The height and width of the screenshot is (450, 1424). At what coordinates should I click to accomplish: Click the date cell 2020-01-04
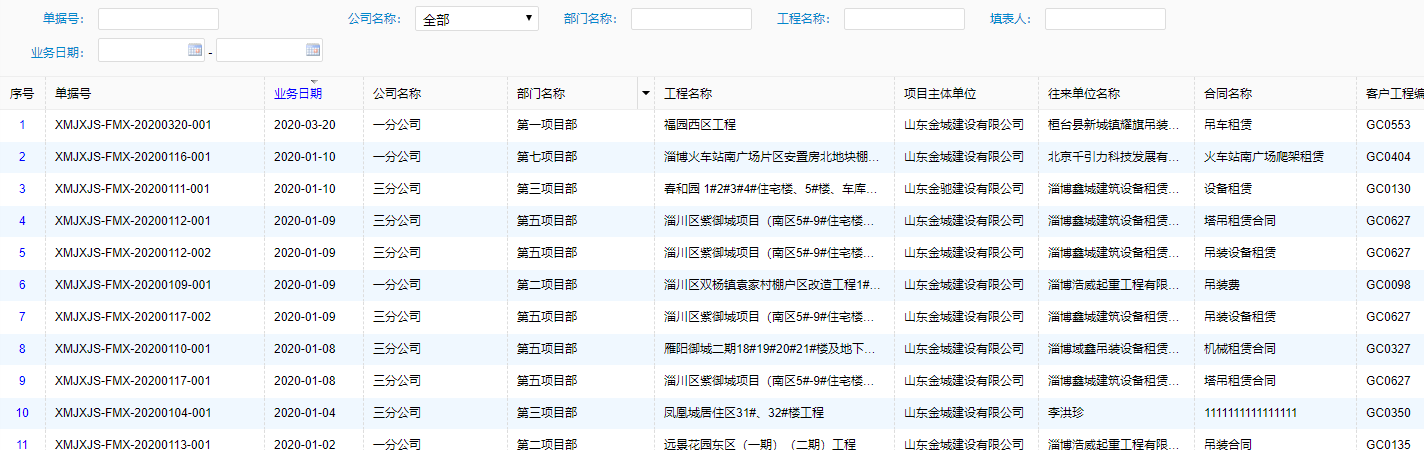point(305,413)
